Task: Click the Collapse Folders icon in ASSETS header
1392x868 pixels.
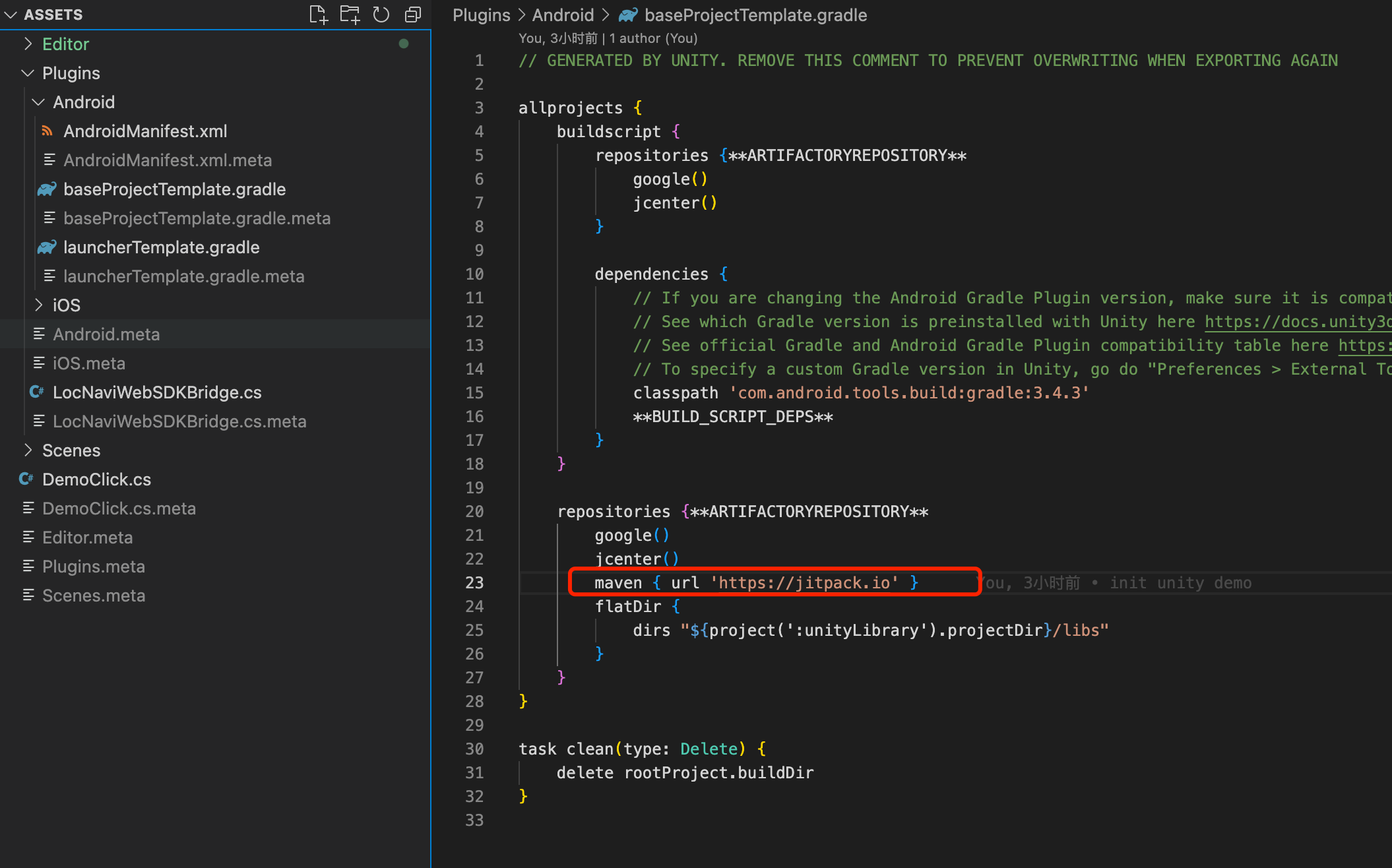Action: click(413, 14)
